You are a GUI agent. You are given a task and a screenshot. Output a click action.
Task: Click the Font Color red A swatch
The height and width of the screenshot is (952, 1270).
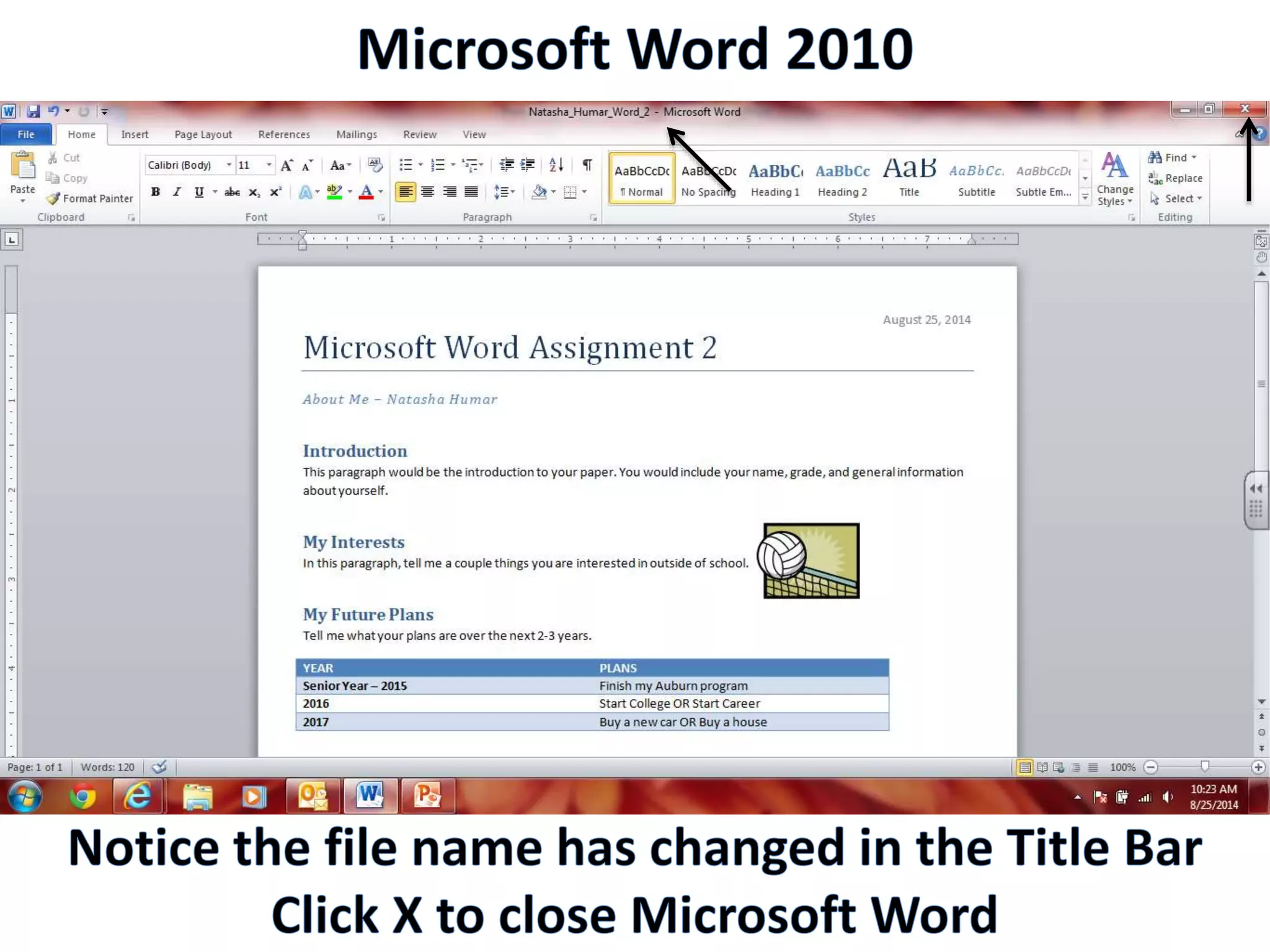point(366,192)
